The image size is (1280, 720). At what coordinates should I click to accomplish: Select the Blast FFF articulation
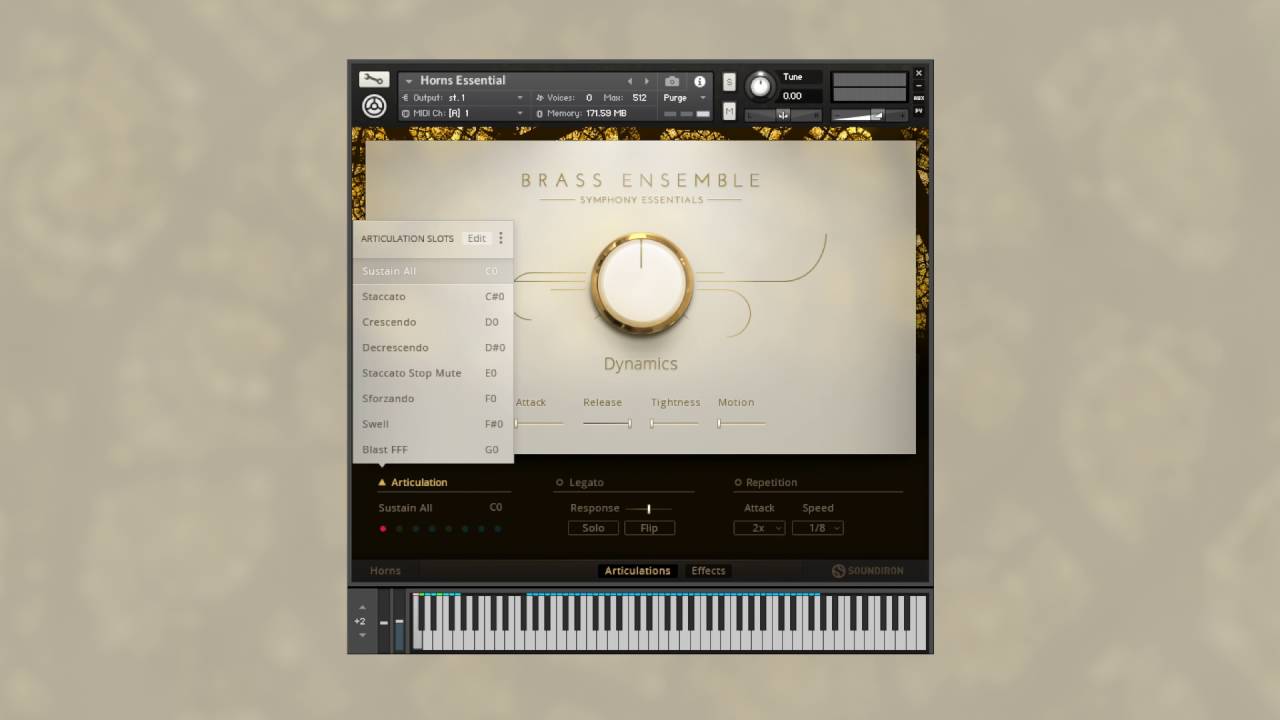[433, 450]
